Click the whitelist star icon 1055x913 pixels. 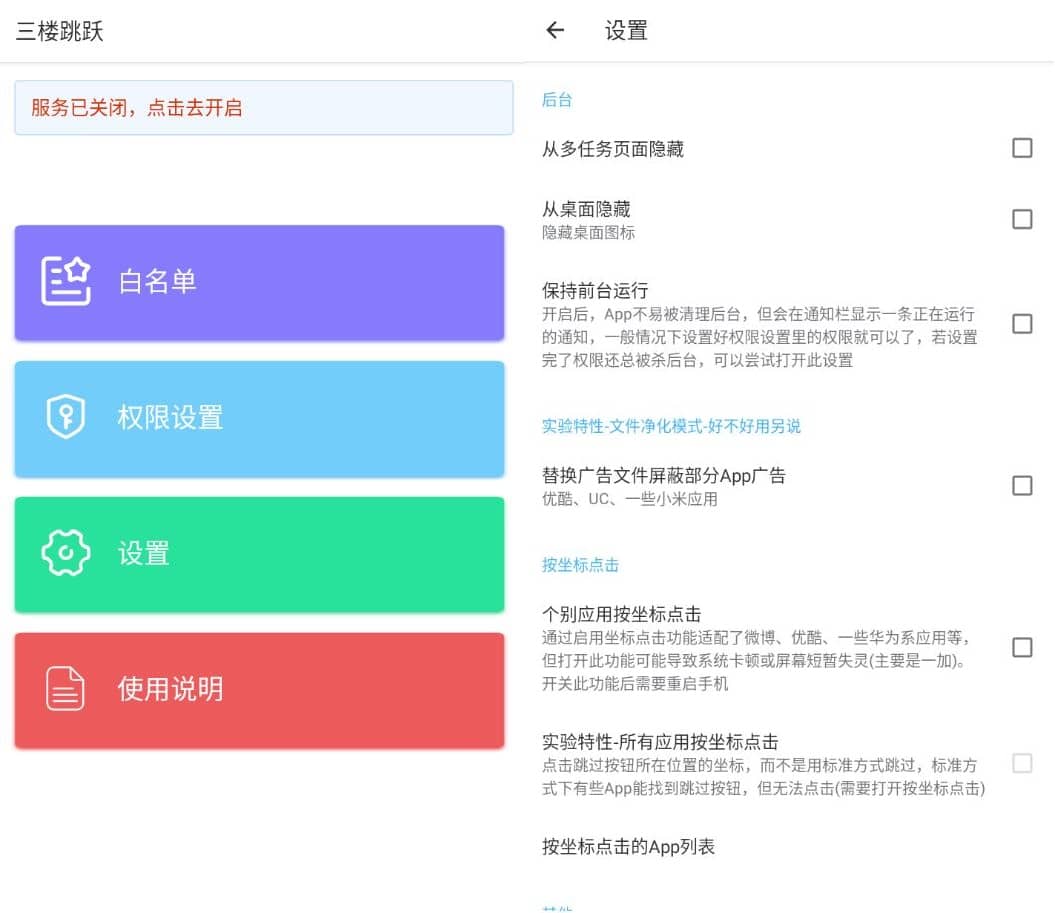[x=66, y=281]
